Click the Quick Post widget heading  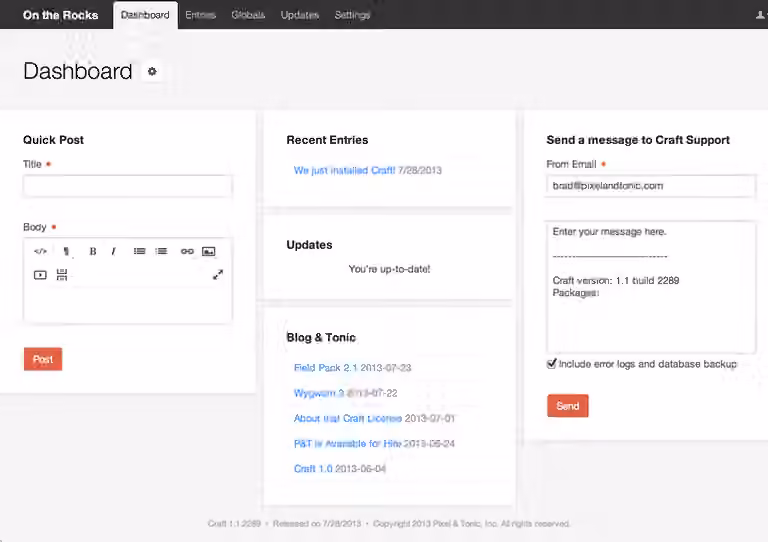point(53,140)
